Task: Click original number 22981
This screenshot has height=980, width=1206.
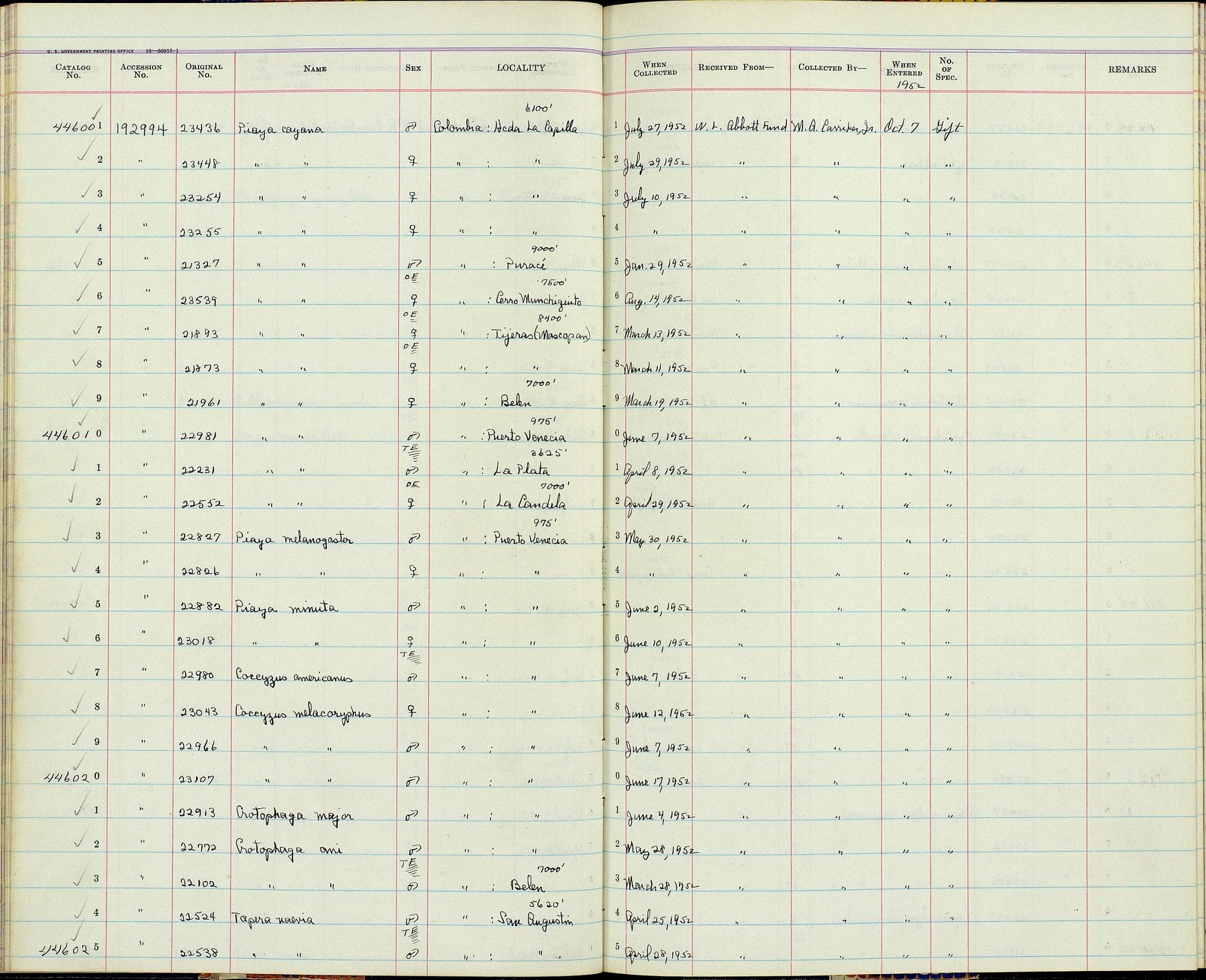Action: pyautogui.click(x=200, y=437)
